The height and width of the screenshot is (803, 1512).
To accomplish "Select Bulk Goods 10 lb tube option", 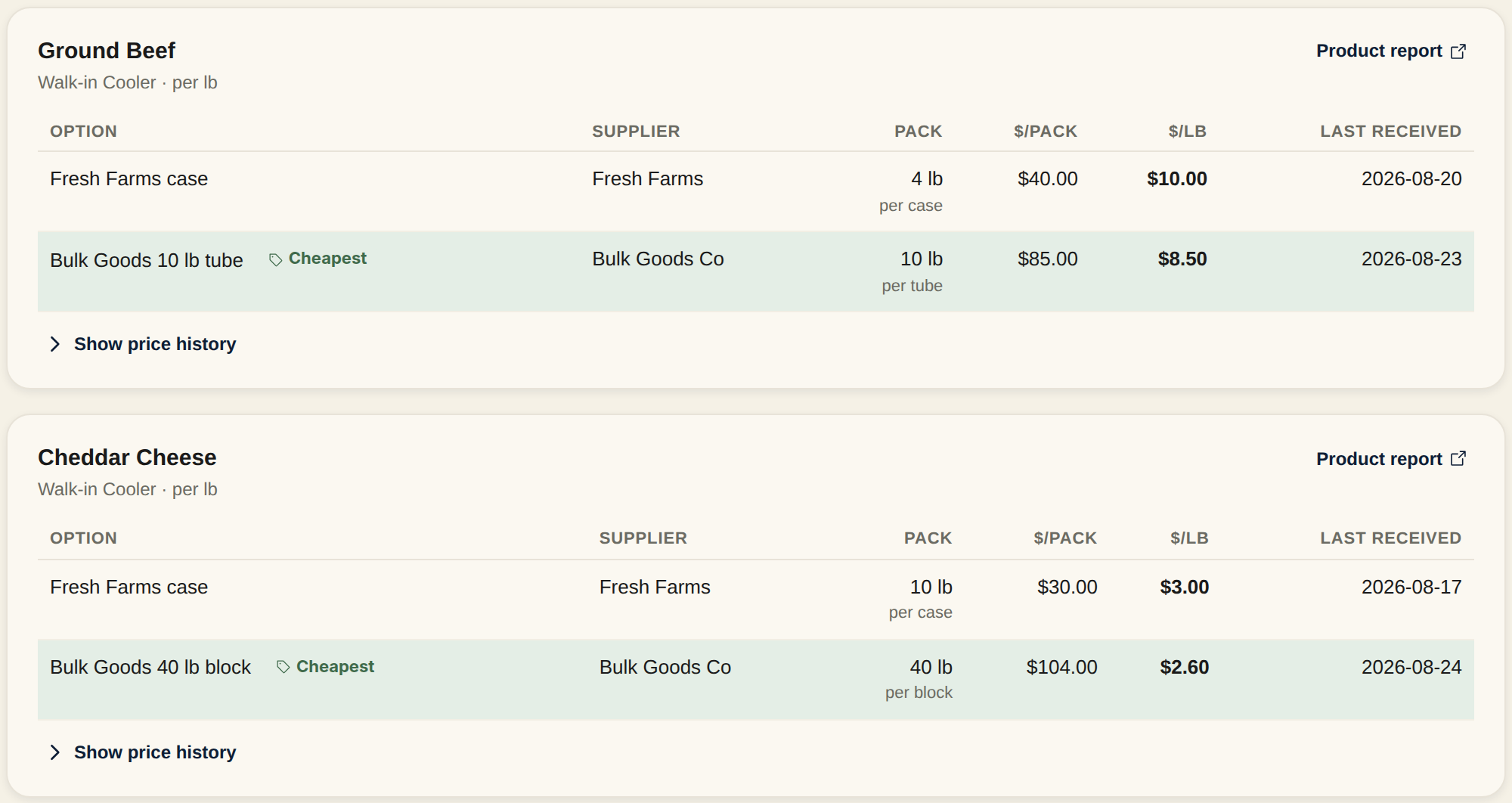I will coord(147,261).
